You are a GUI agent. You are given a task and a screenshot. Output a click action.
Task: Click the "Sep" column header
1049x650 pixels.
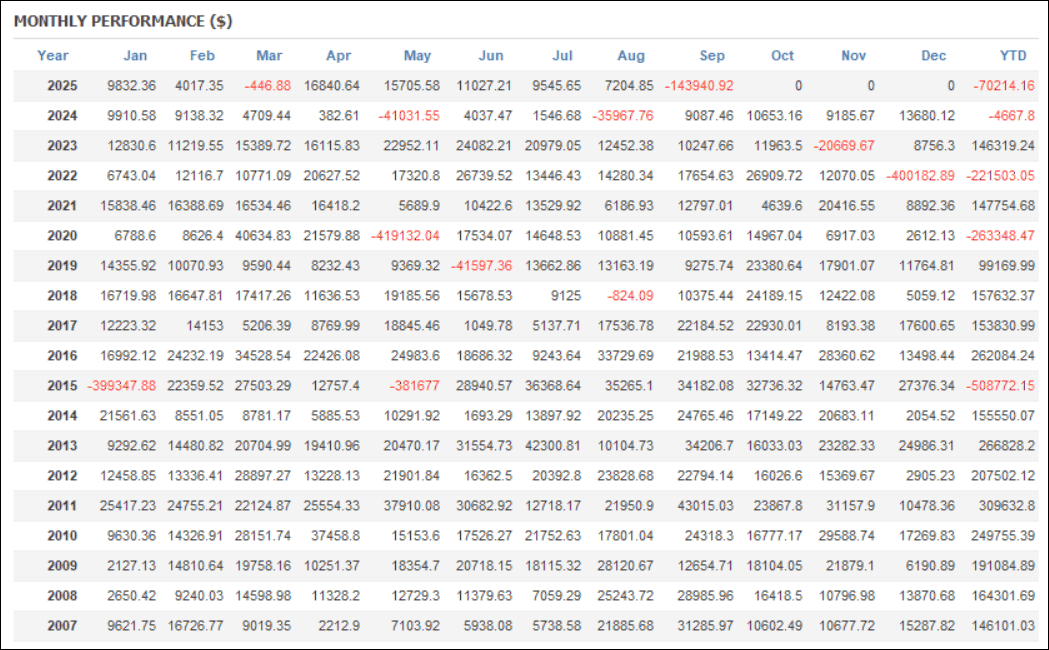(713, 56)
